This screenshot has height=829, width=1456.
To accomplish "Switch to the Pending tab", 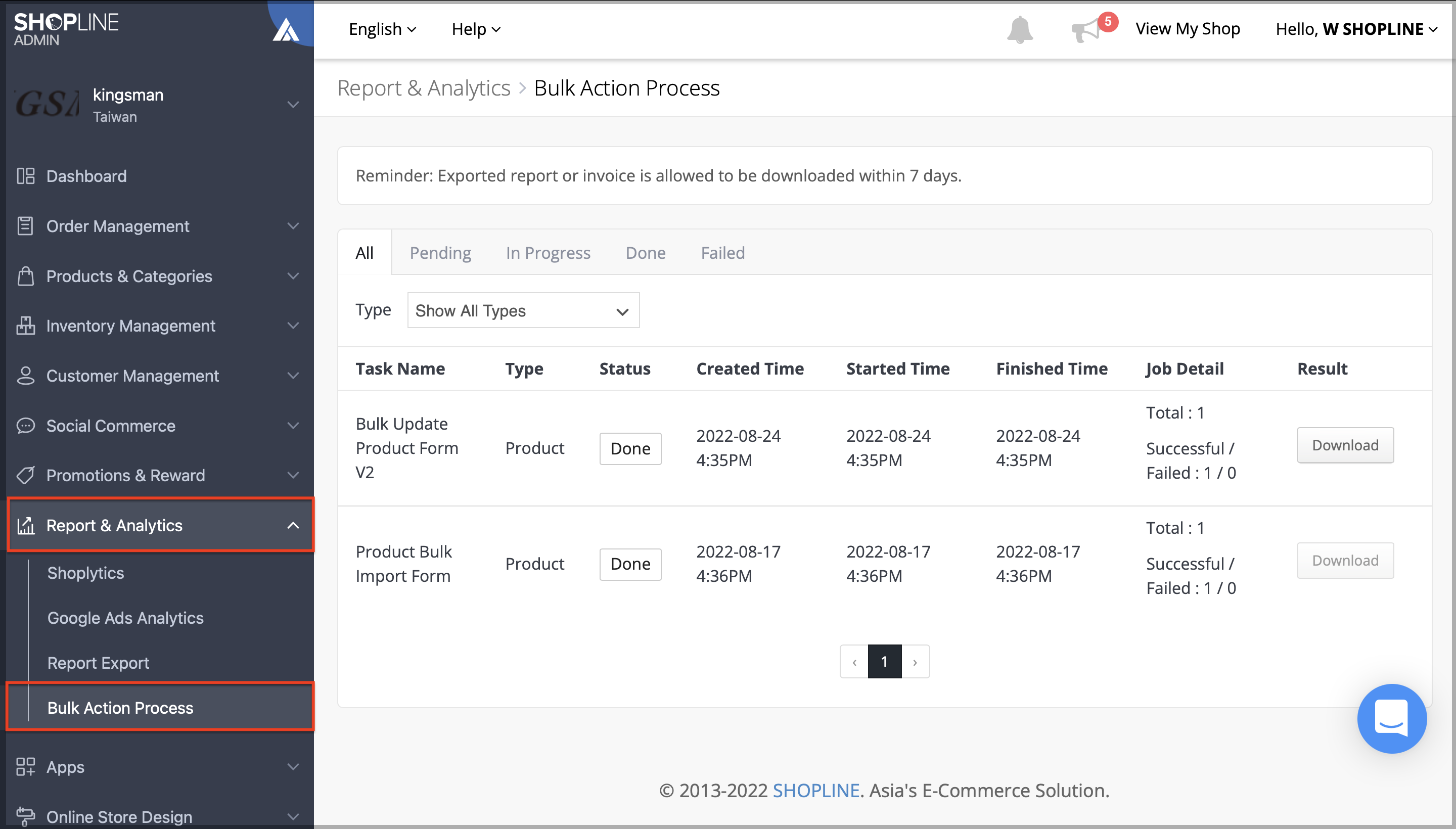I will click(441, 253).
